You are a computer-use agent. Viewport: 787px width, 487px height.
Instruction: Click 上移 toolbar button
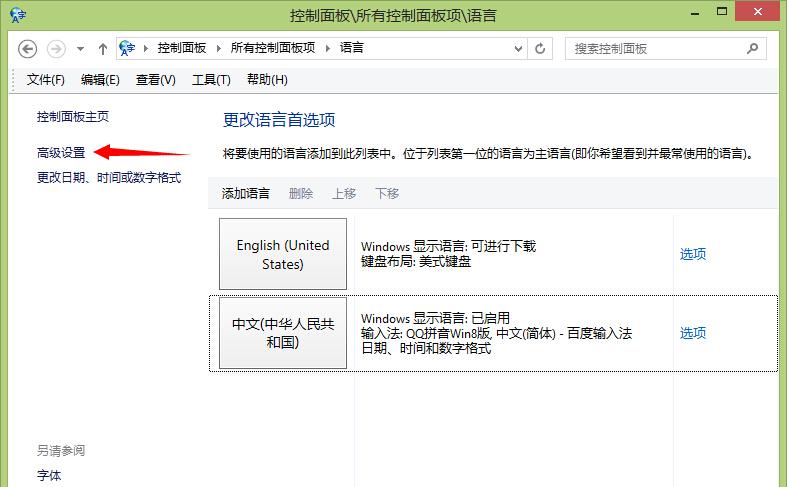[344, 193]
